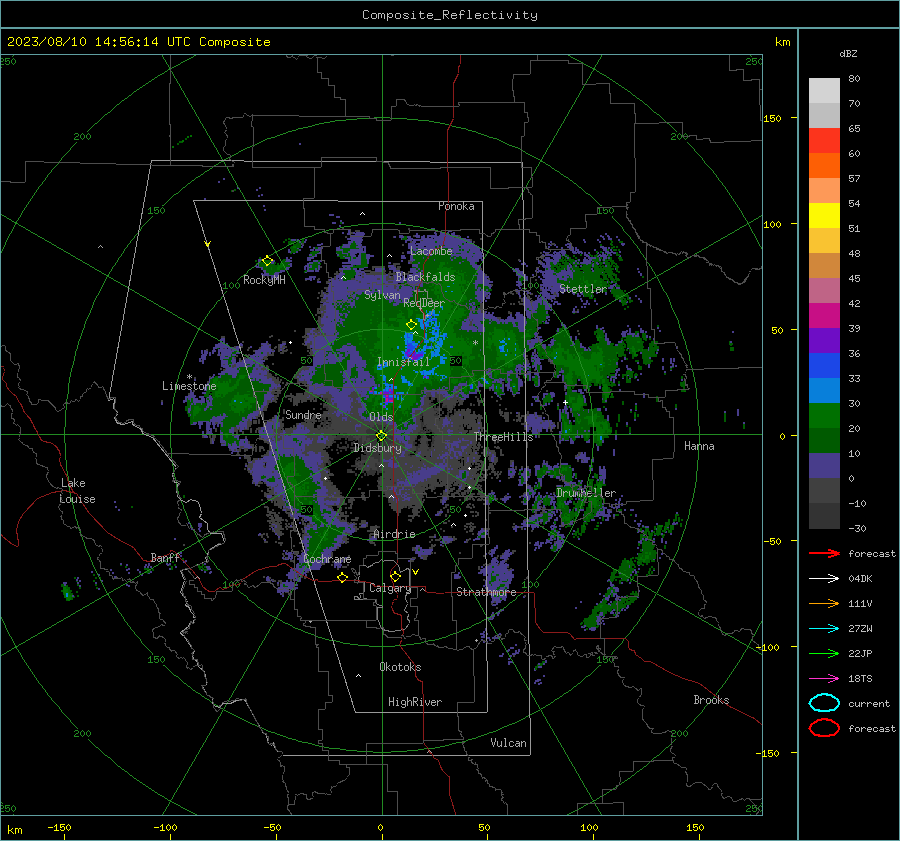Select the 36 dBZ purple color swatch
The height and width of the screenshot is (841, 900).
pyautogui.click(x=824, y=341)
